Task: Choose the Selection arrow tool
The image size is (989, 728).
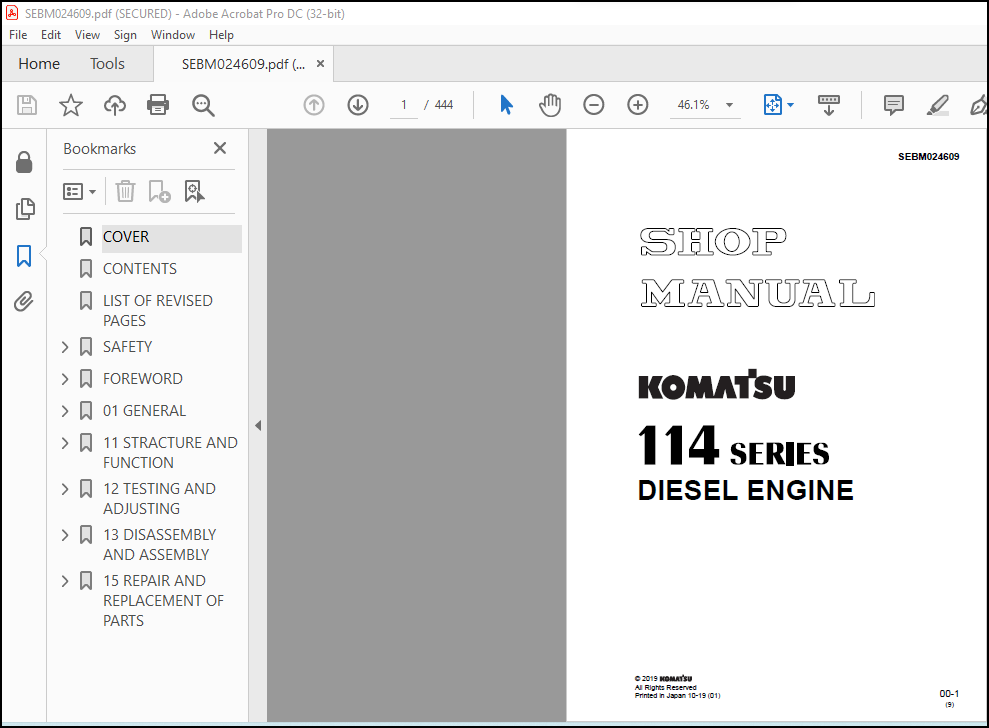Action: pos(506,105)
